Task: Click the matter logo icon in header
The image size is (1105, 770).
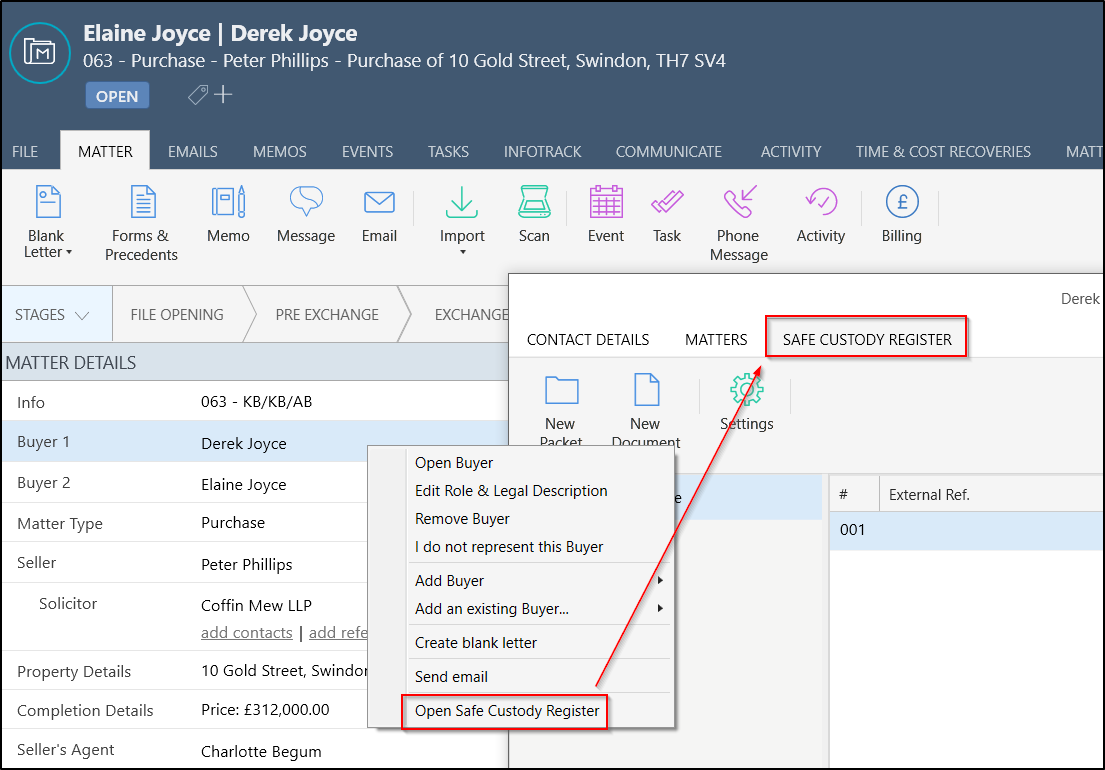Action: (x=40, y=53)
